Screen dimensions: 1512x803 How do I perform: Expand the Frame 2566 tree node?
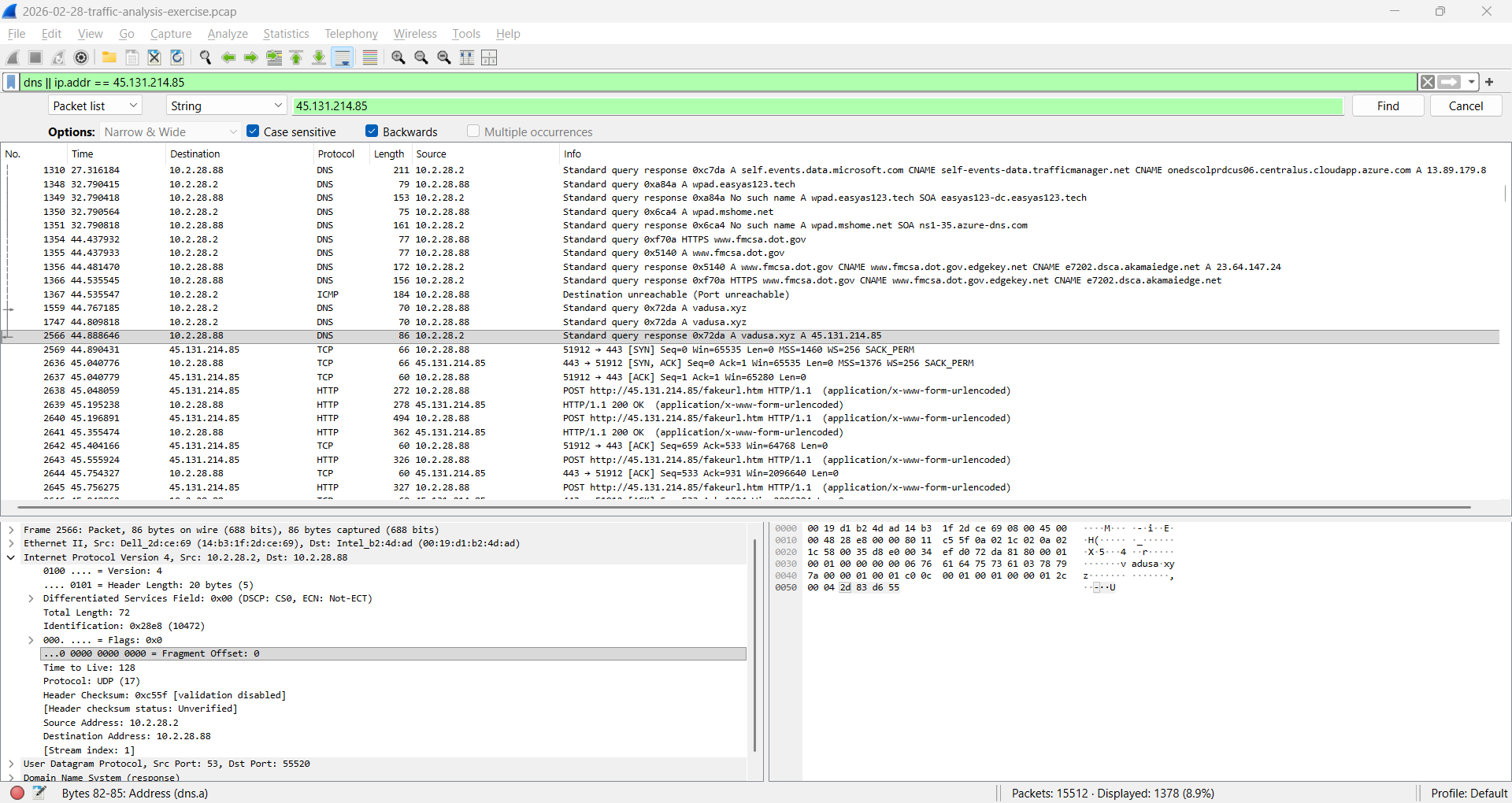(x=11, y=530)
